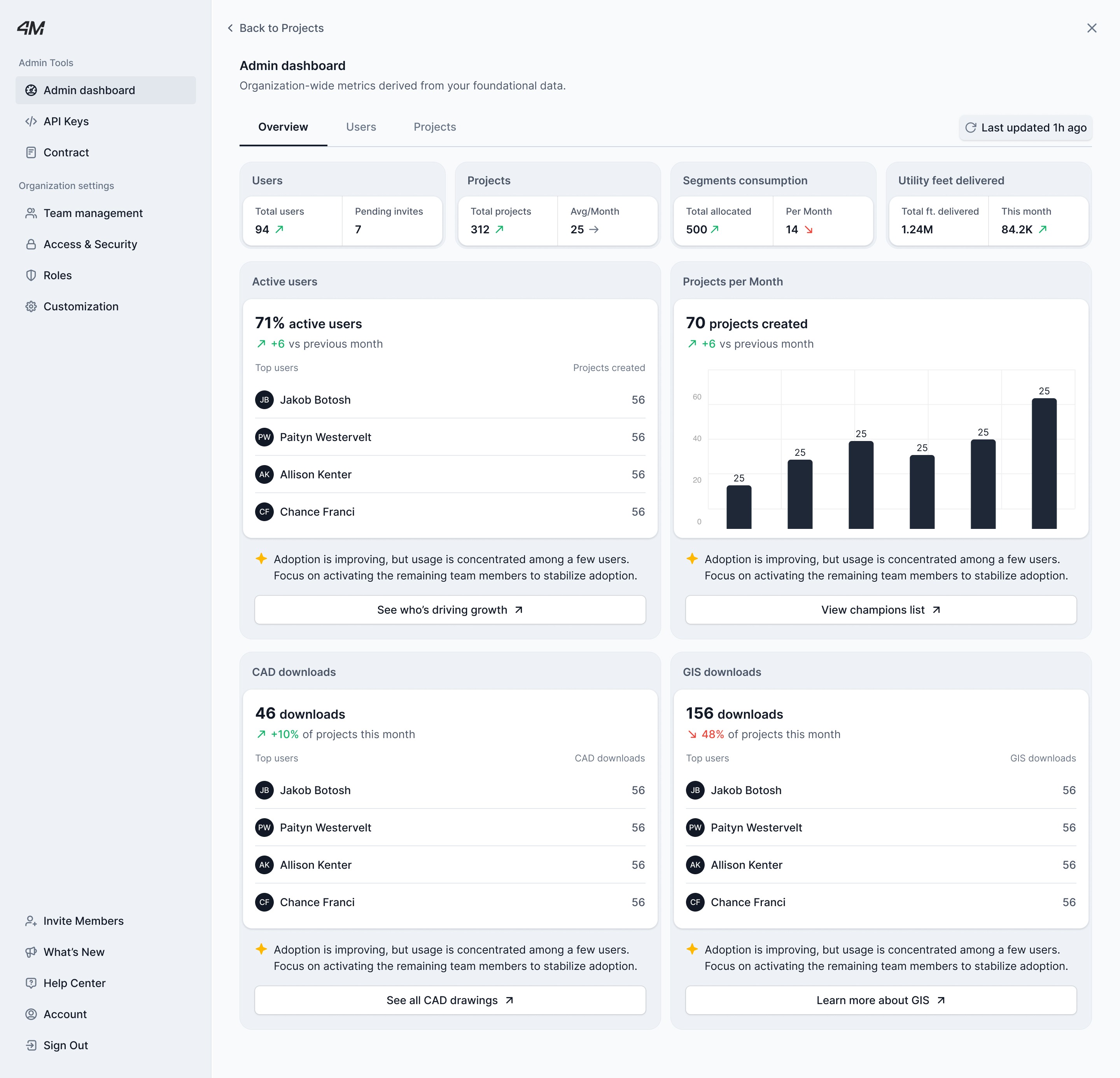Screen dimensions: 1120x1078
Task: Click the Invite Members icon
Action: (x=31, y=921)
